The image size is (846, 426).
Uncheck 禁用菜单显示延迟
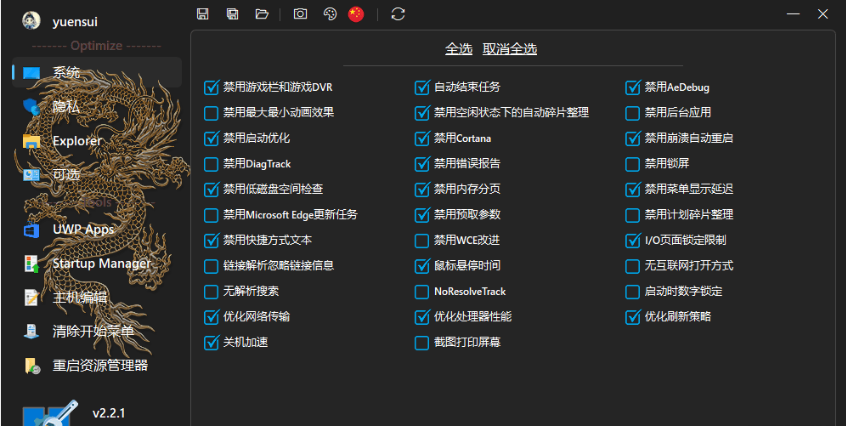click(x=632, y=189)
